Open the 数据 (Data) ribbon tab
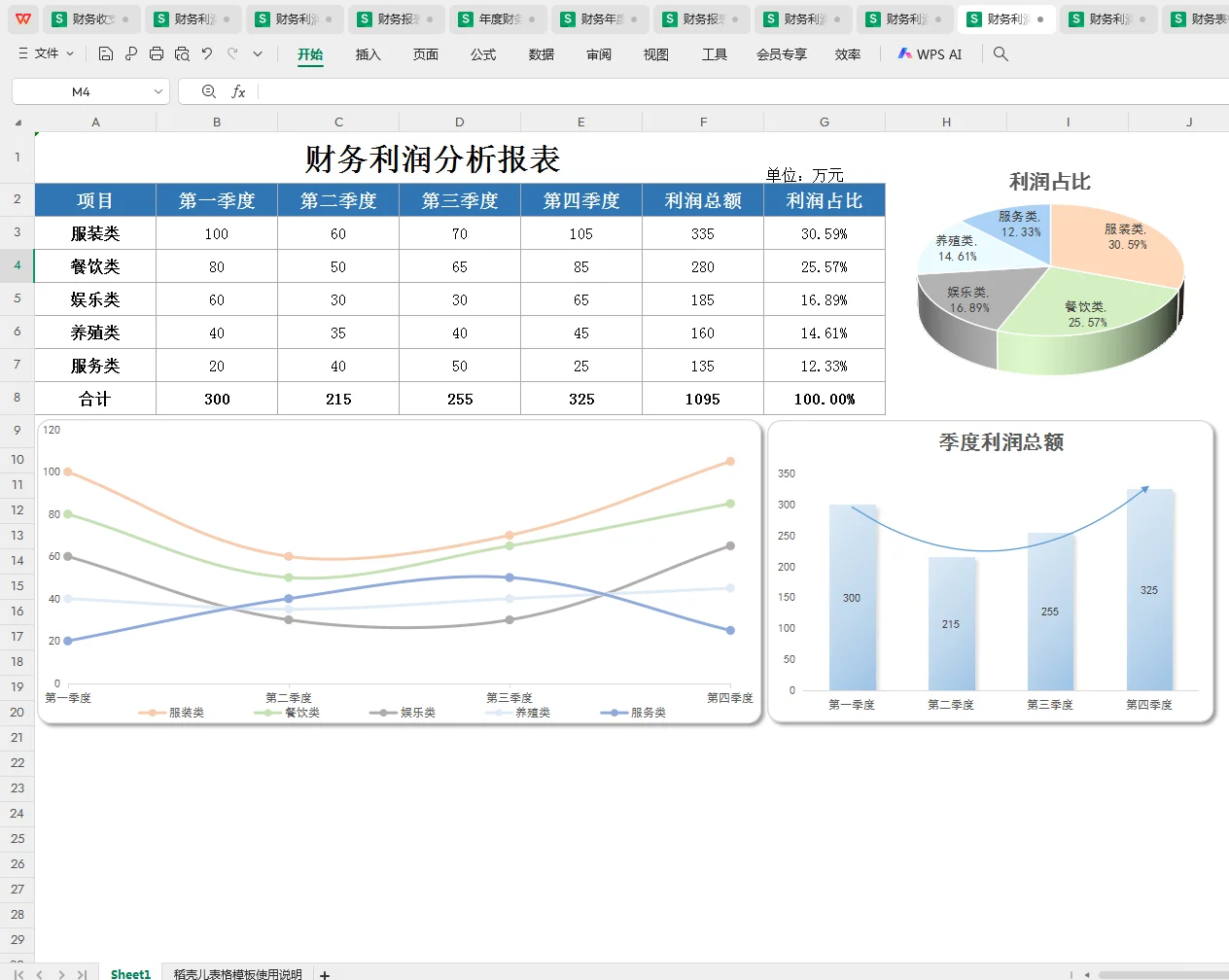 coord(541,54)
